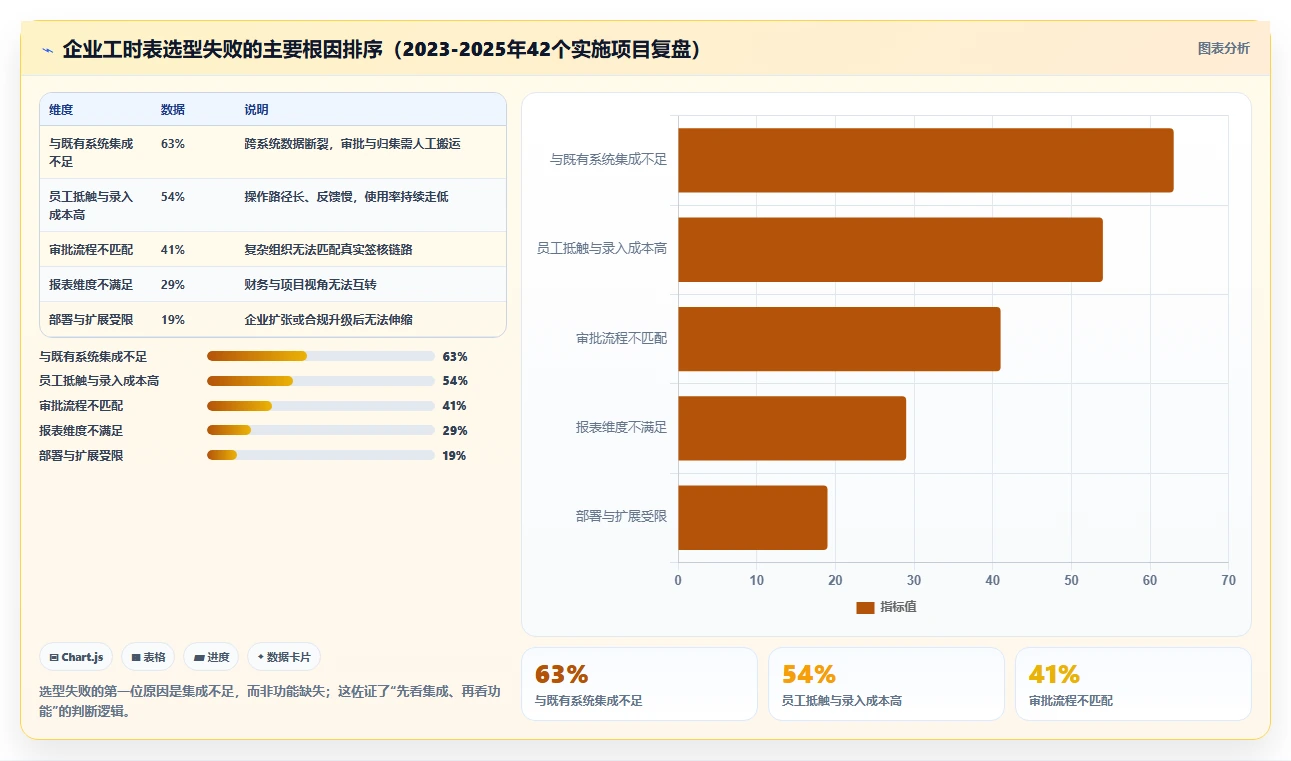Click the 员工抵触与录入成本高 progress bar

[320, 381]
